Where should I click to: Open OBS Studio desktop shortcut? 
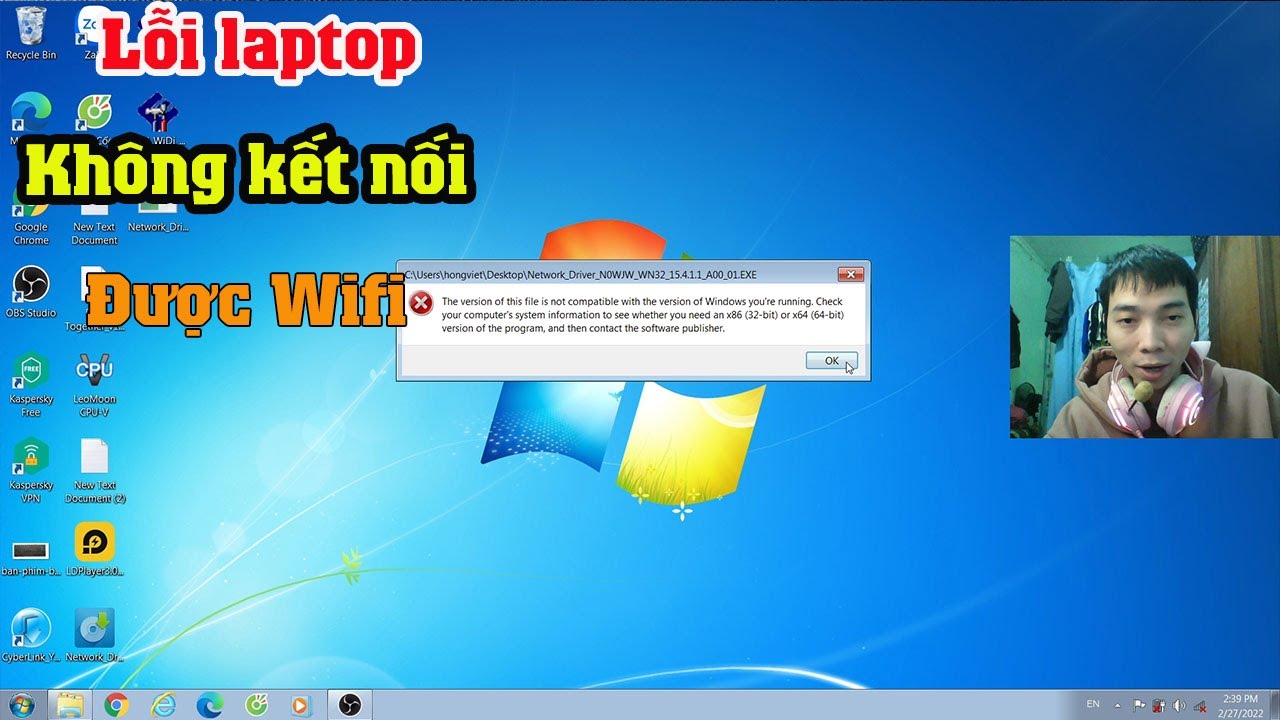30,288
